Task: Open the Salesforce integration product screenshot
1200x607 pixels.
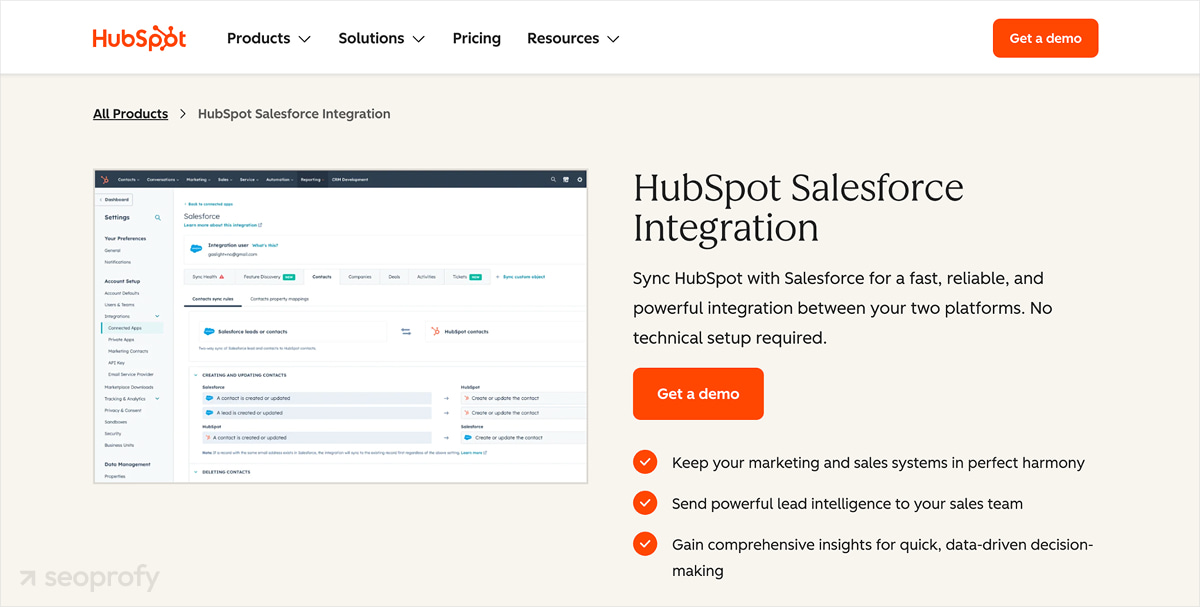Action: coord(340,326)
